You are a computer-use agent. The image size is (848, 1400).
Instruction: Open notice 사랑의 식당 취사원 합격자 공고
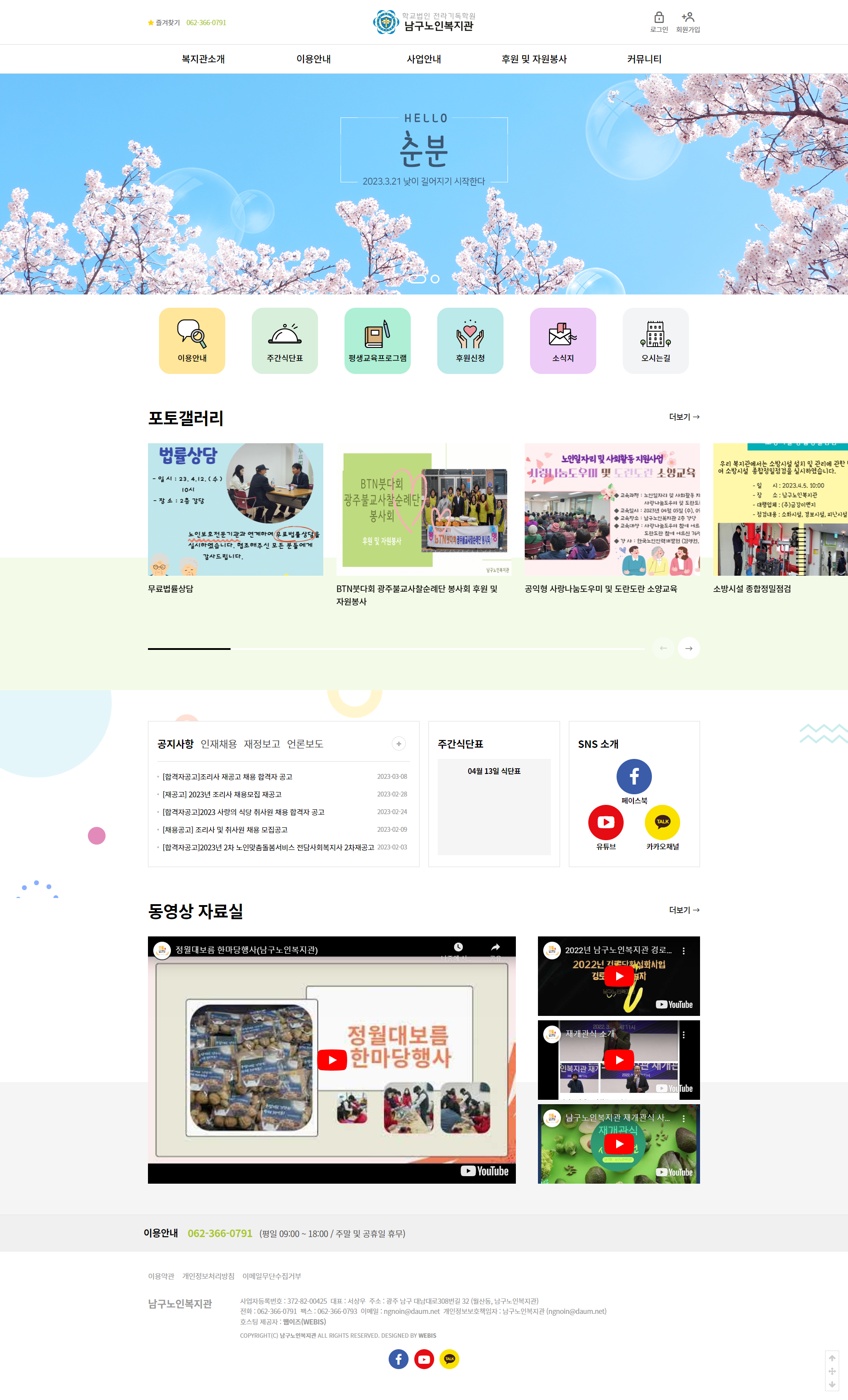(243, 812)
